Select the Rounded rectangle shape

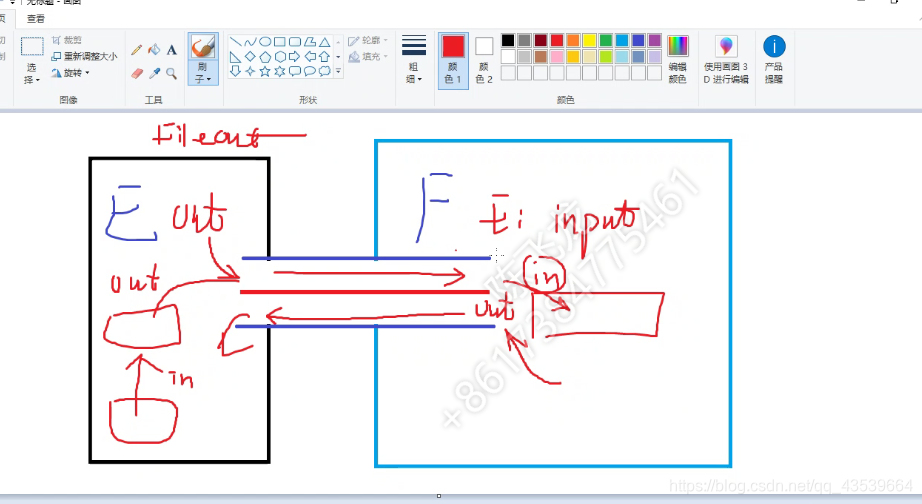coord(295,42)
